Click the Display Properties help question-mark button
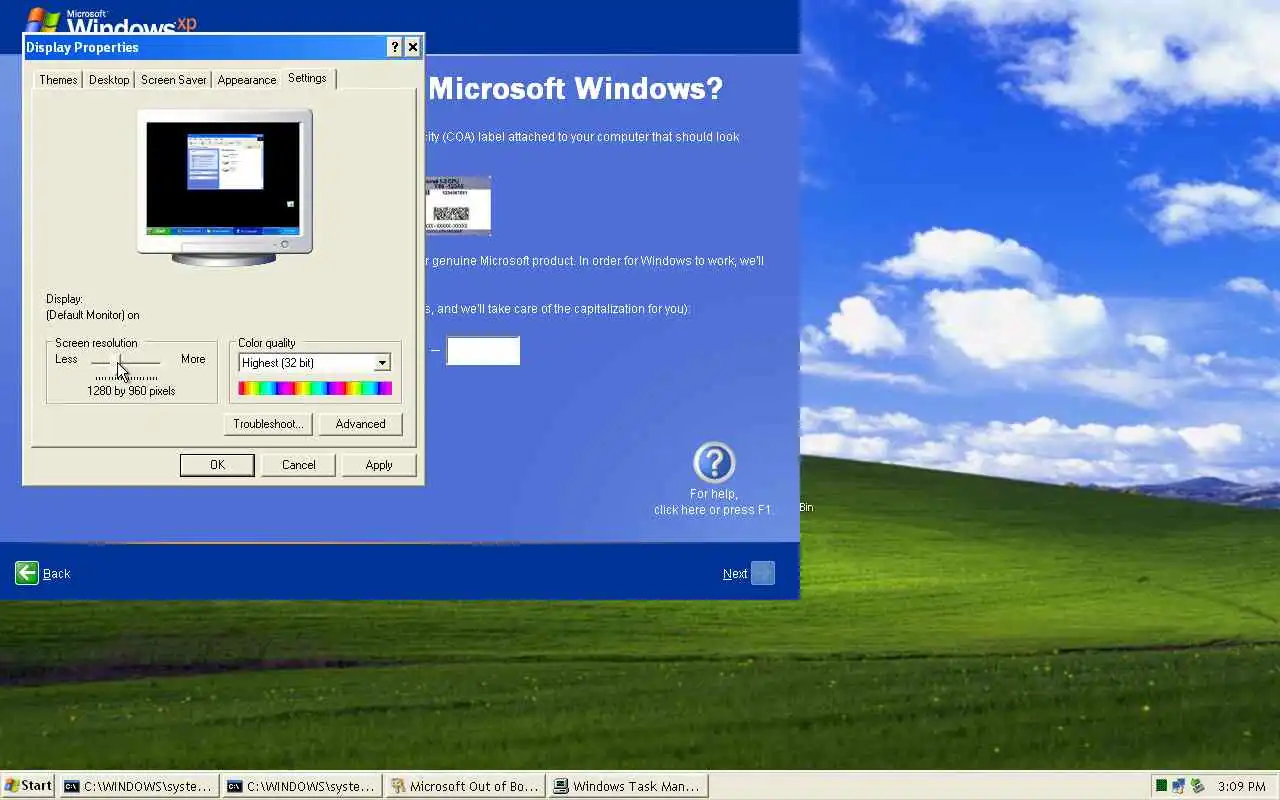The image size is (1280, 800). pyautogui.click(x=394, y=47)
